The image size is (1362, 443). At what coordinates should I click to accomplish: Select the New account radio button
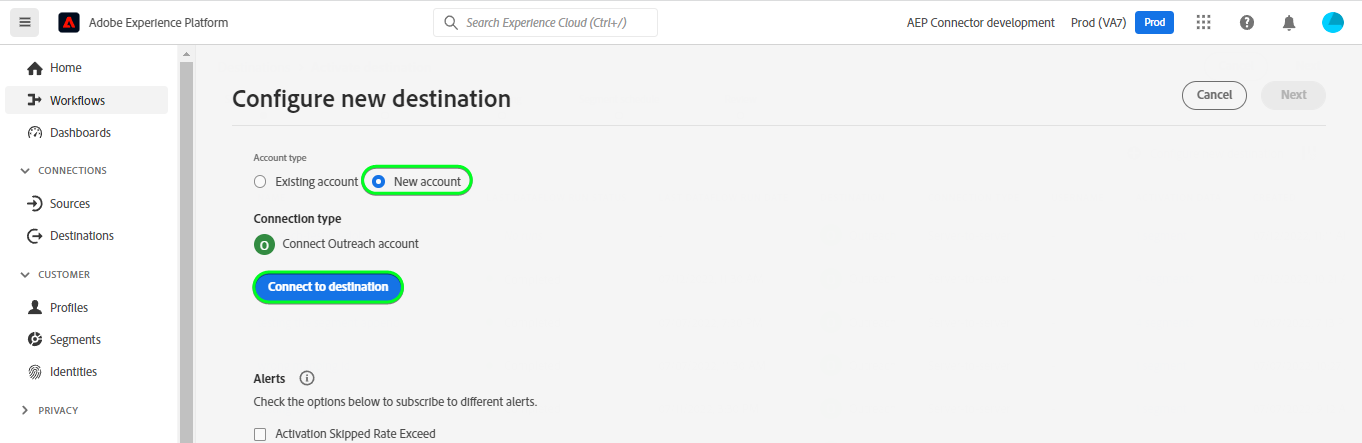tap(379, 182)
